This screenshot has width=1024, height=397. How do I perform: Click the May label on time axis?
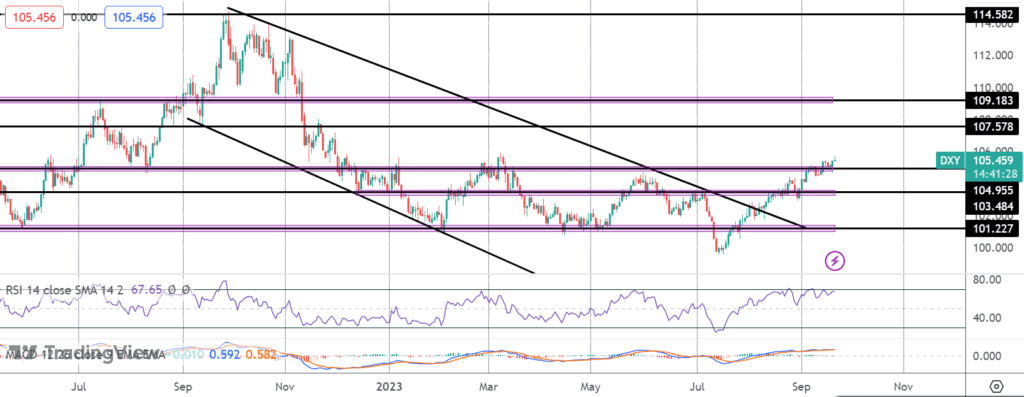pos(589,386)
